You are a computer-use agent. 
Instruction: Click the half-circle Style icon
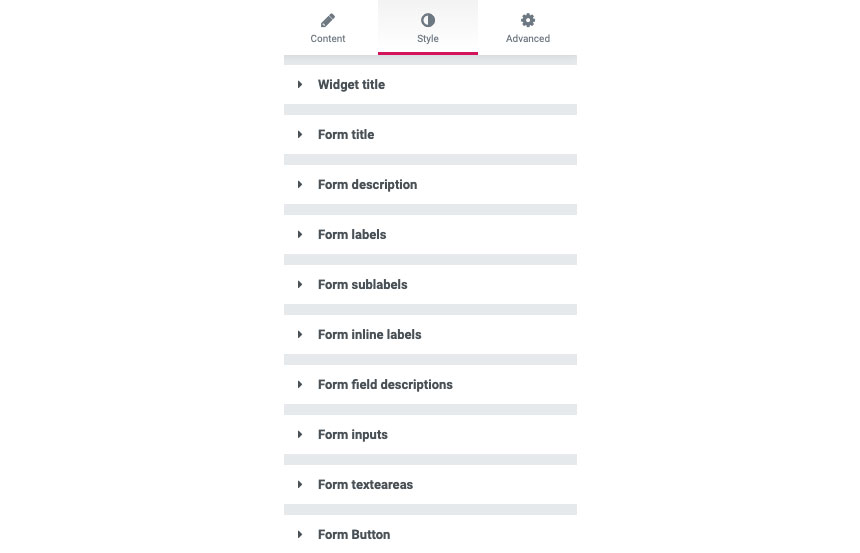428,20
